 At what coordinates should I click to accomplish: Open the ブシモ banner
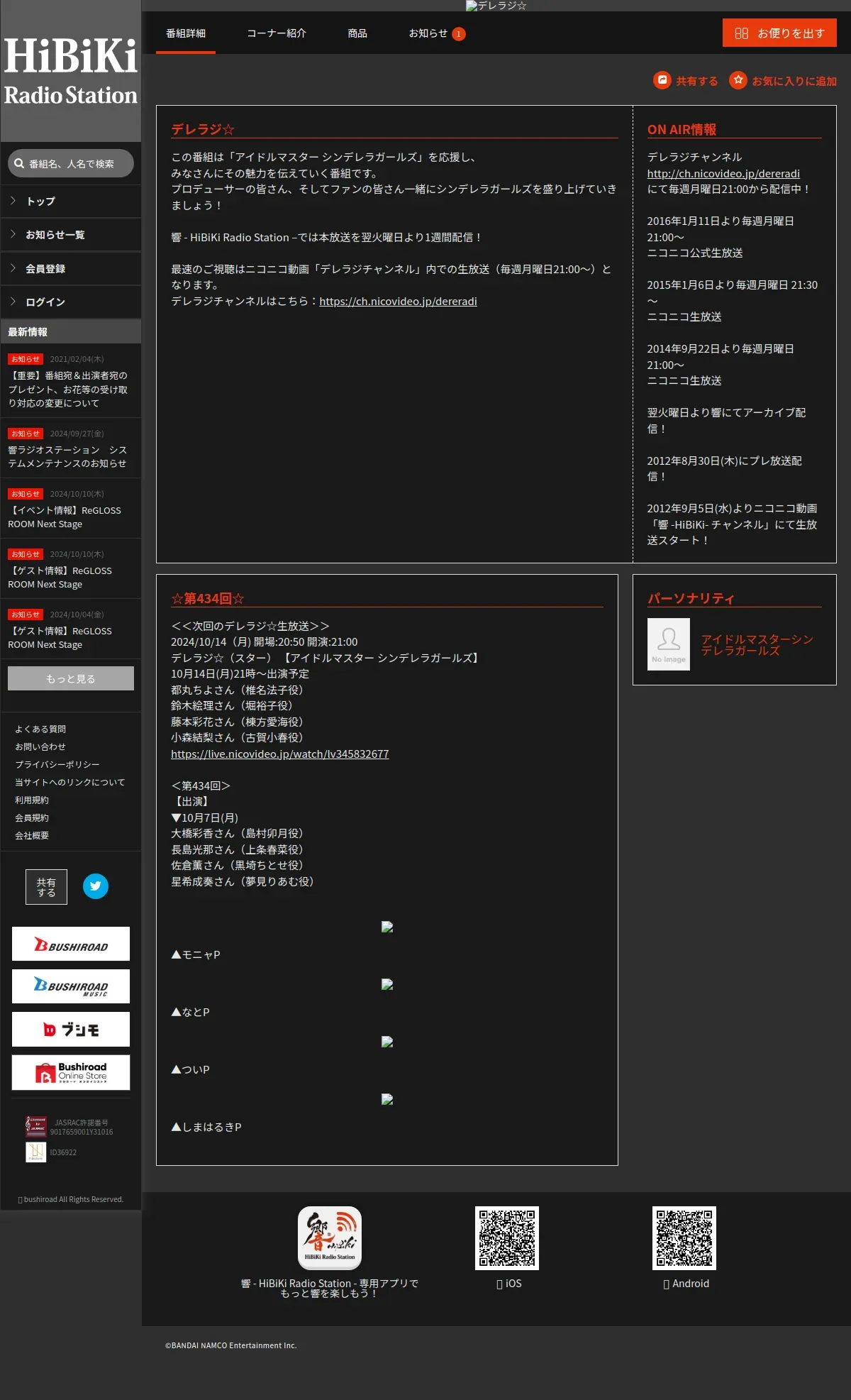[x=71, y=1029]
